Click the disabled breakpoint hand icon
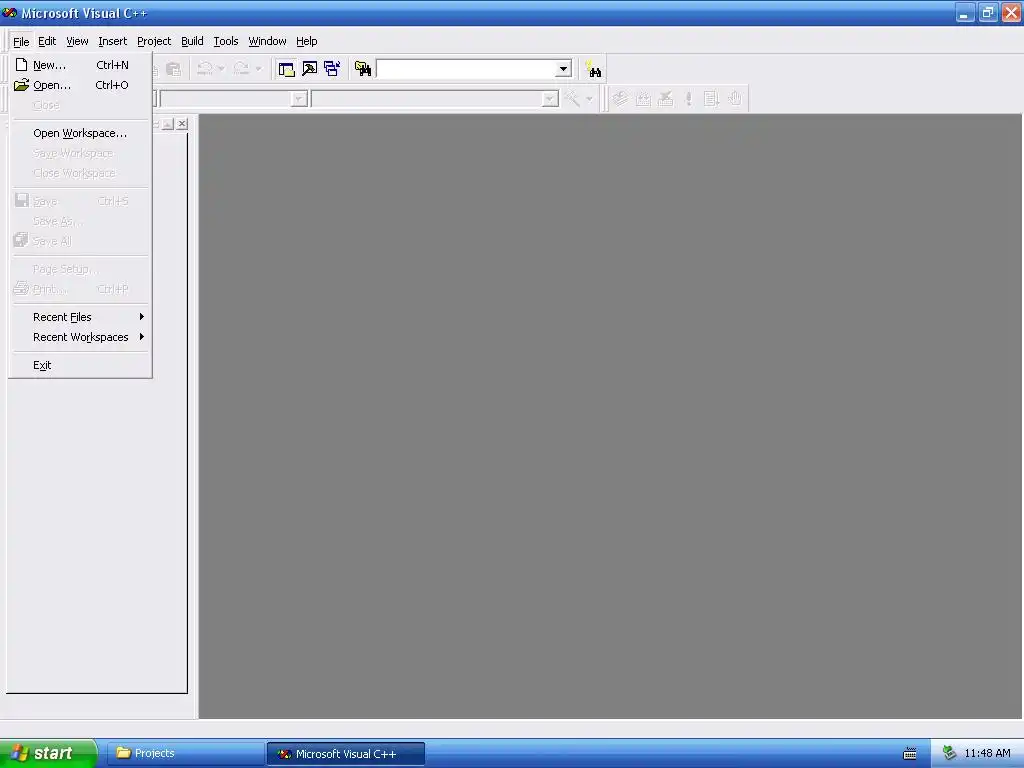Screen dimensions: 1024x768 point(735,99)
